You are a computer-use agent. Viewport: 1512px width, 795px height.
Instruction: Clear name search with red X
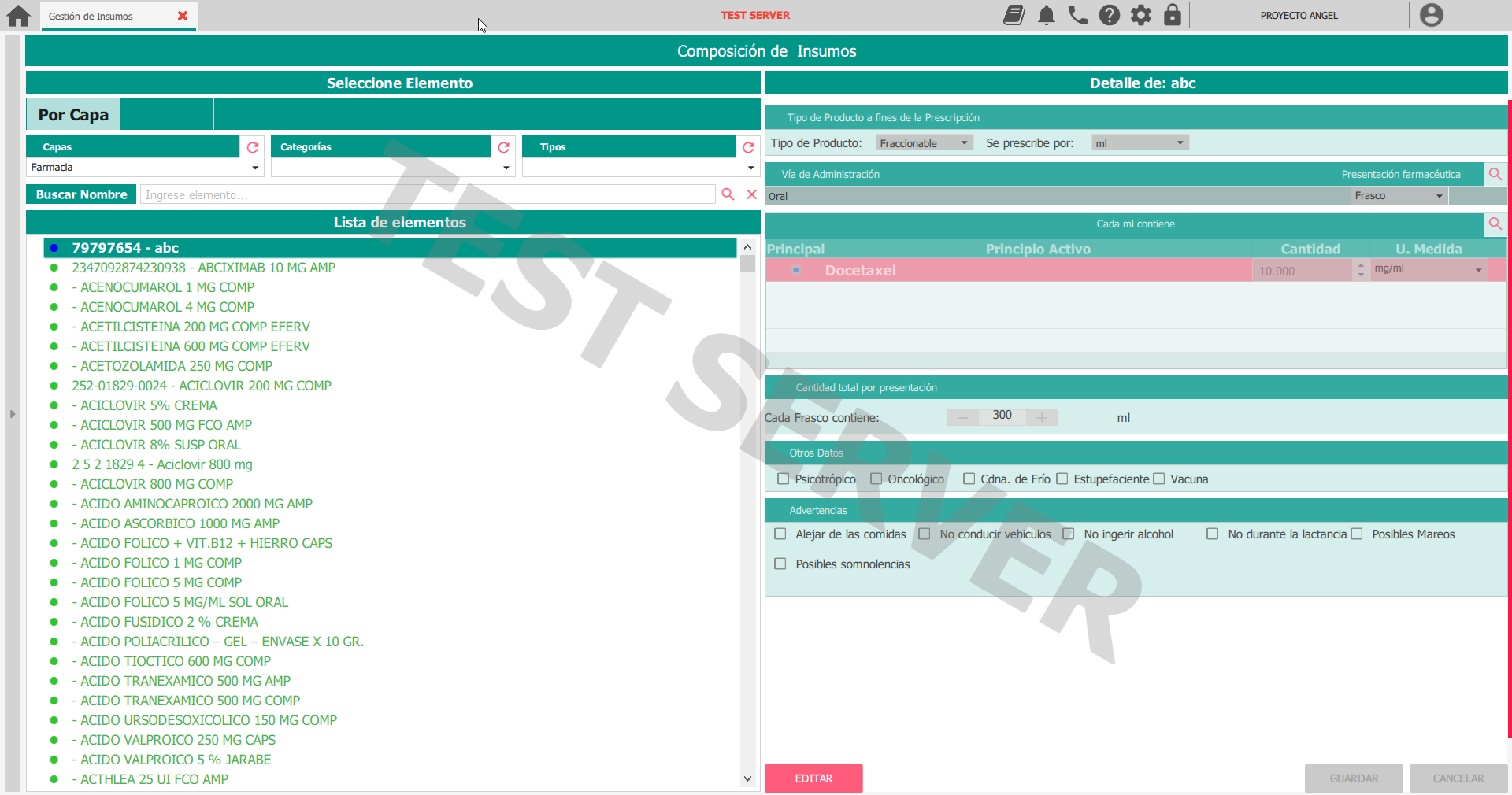[751, 194]
